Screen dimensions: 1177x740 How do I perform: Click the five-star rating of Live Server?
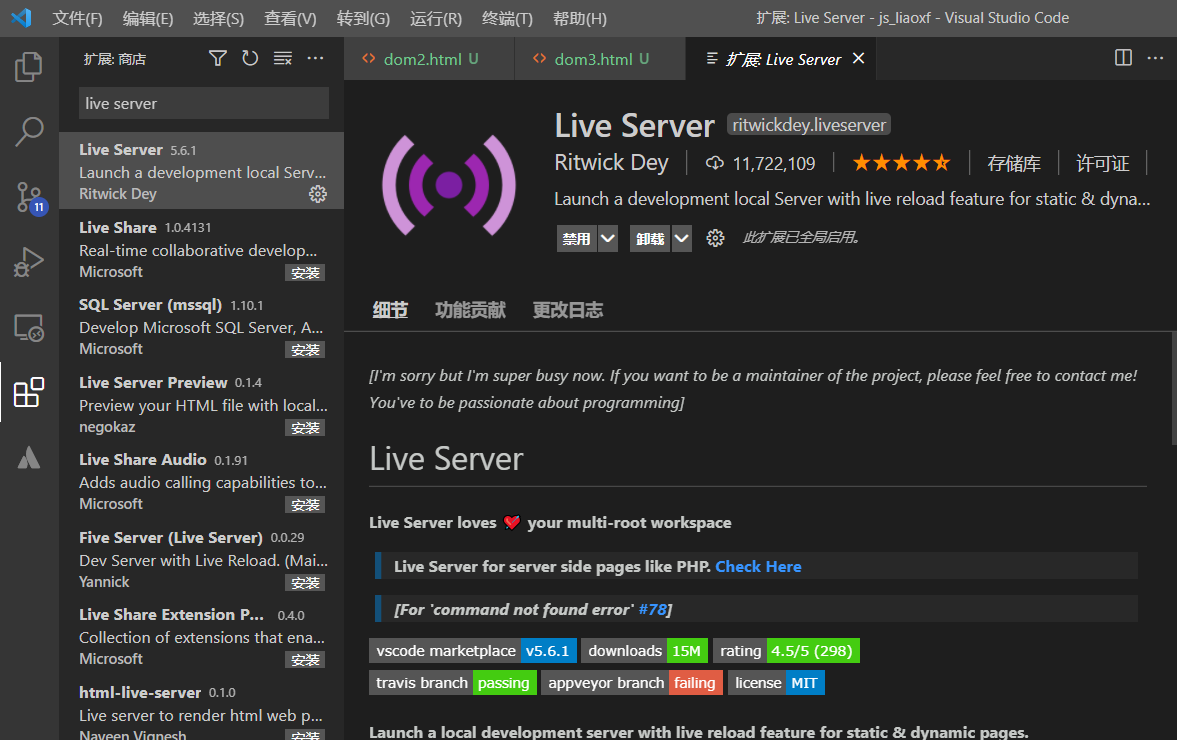click(x=902, y=163)
